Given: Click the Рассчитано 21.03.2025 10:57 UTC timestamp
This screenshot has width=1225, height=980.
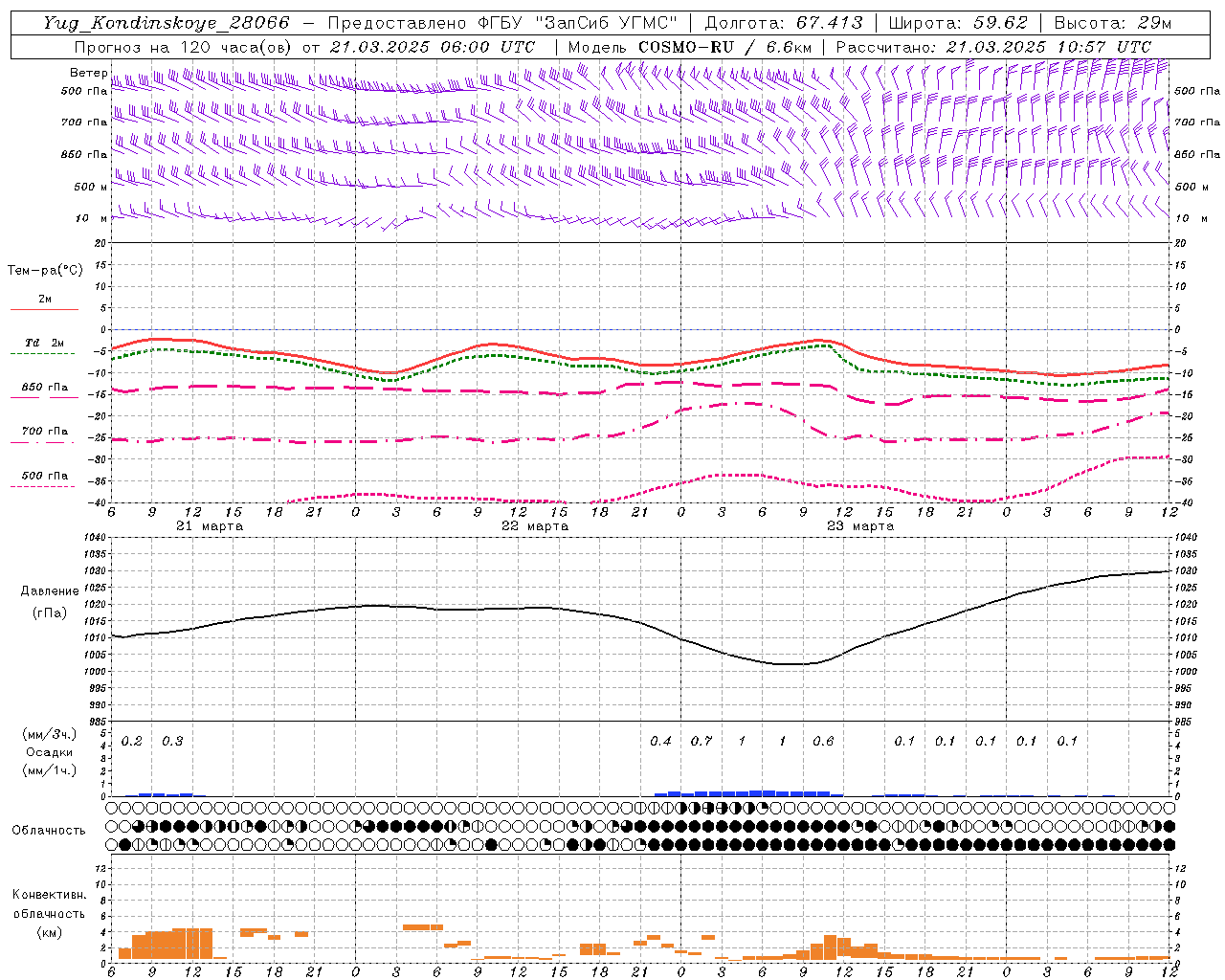Looking at the screenshot, I should pyautogui.click(x=993, y=47).
